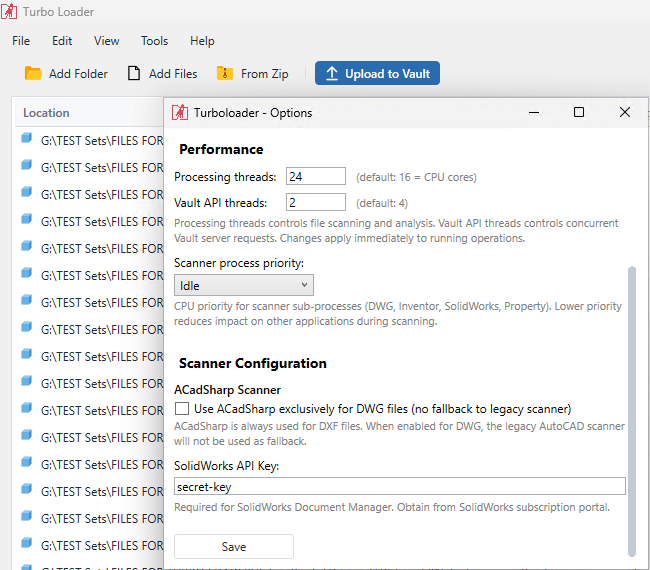This screenshot has height=570, width=650.
Task: Click the Options dialog vertical scrollbar
Action: coord(632,411)
